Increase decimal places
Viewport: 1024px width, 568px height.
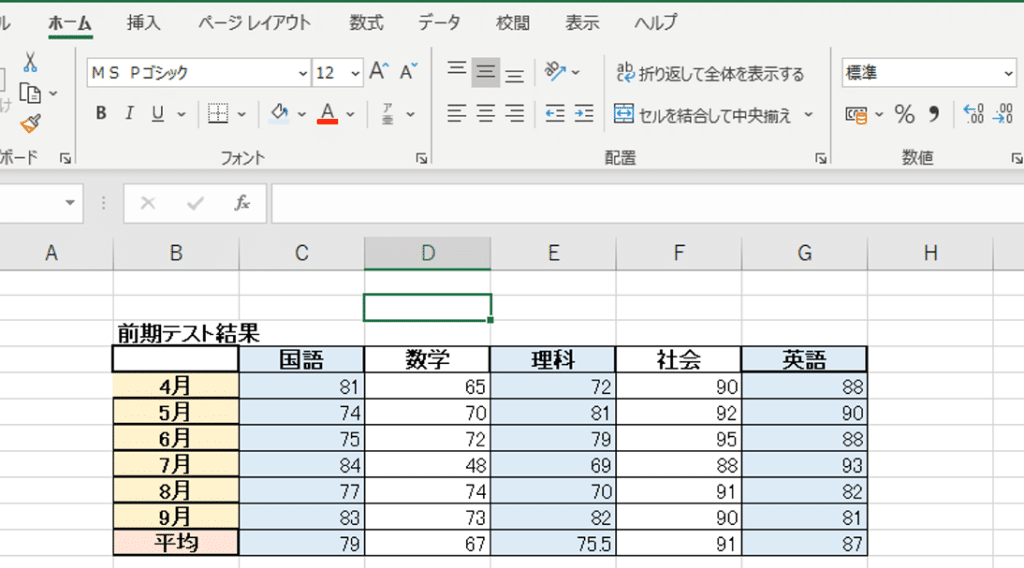974,115
